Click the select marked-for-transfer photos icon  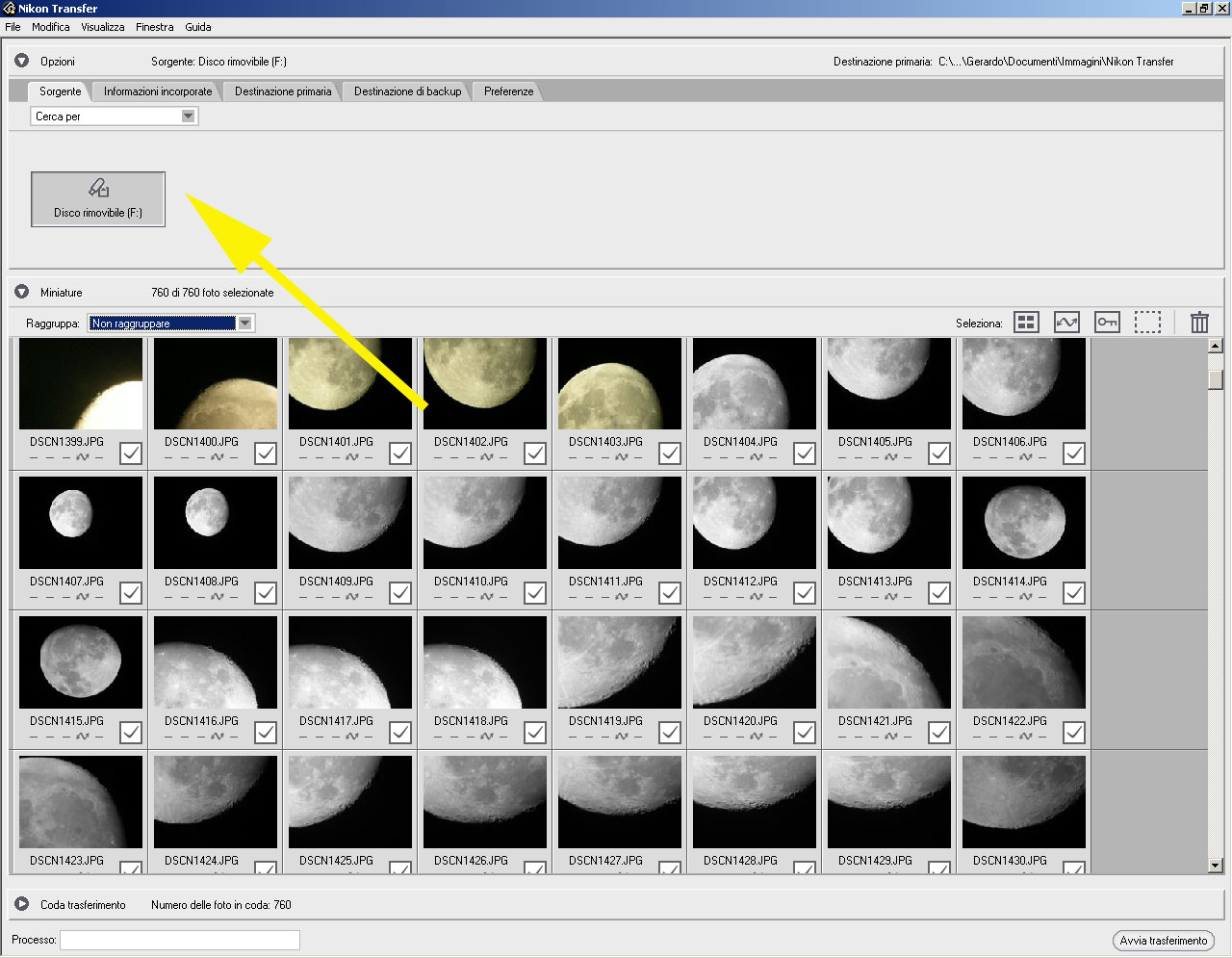click(x=1066, y=323)
